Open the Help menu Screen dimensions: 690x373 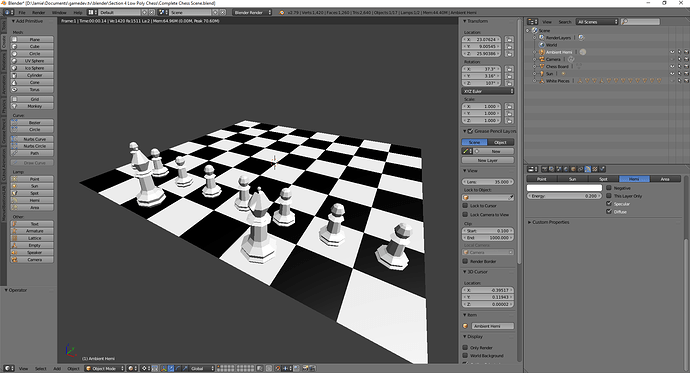(78, 12)
